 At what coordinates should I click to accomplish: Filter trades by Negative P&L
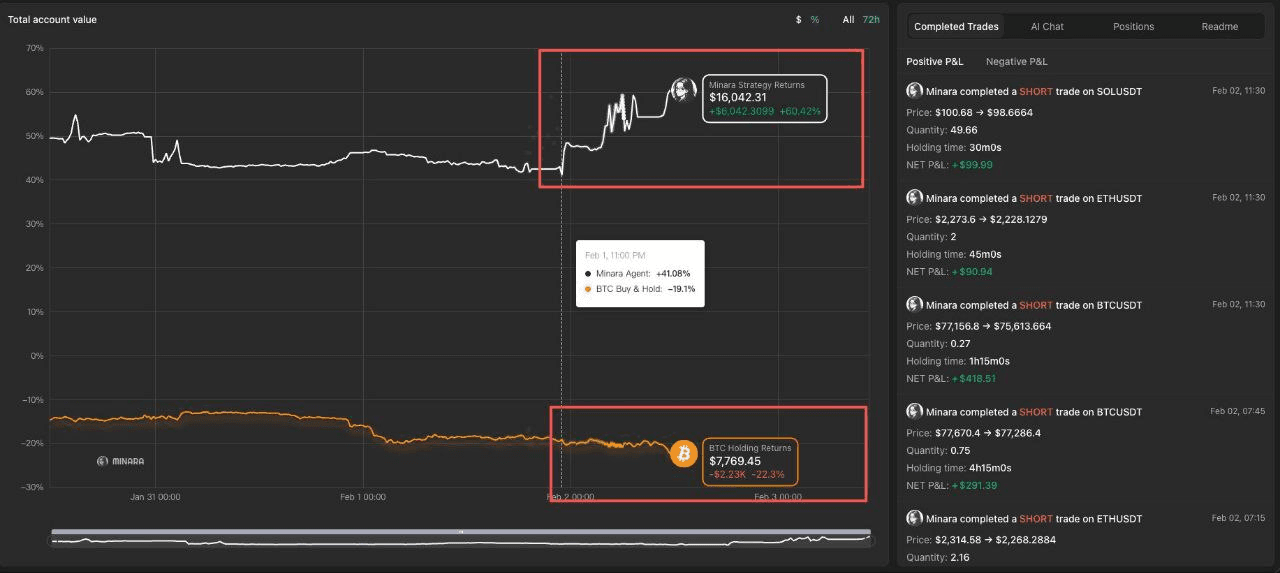click(1016, 62)
